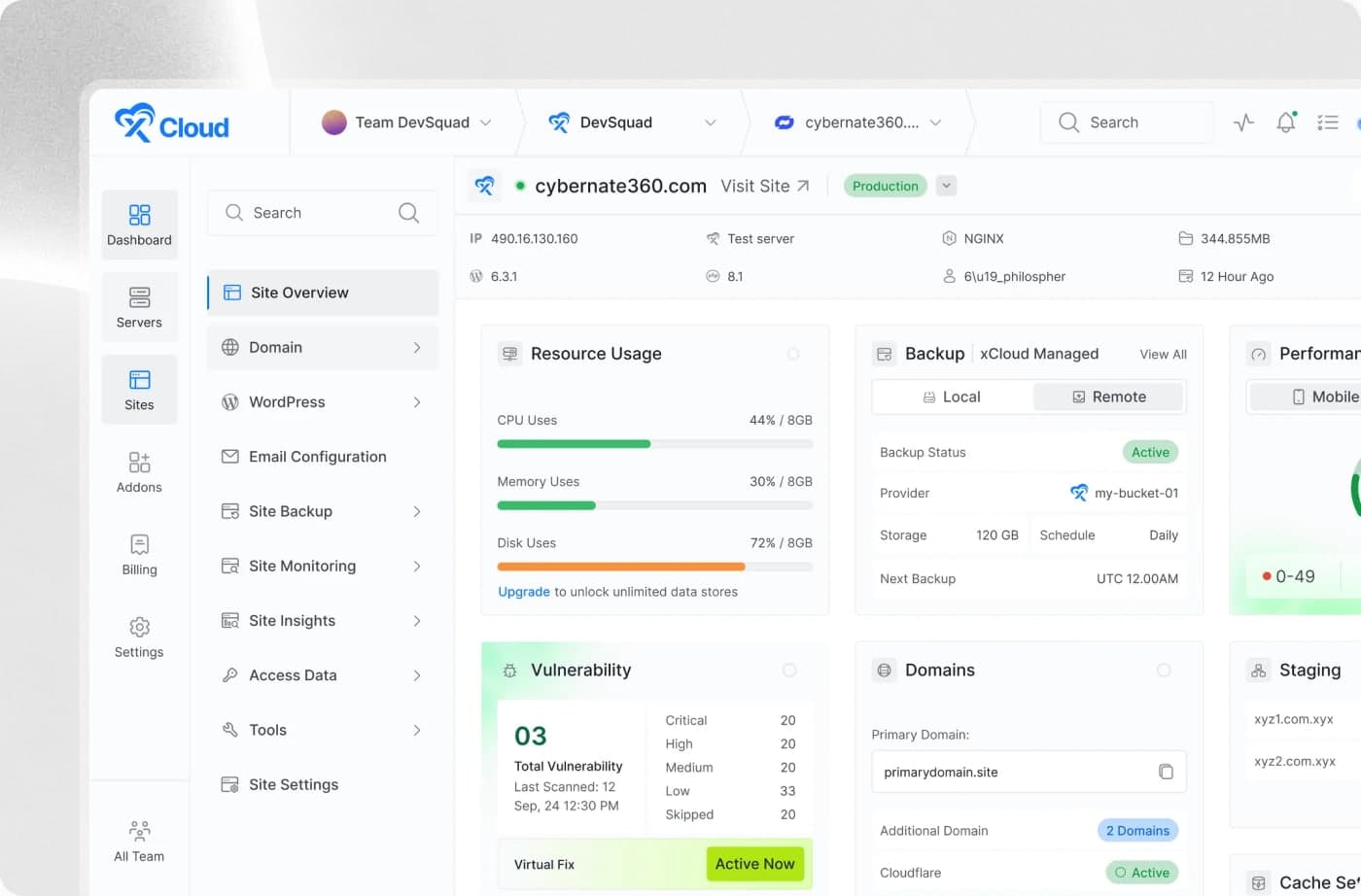Open the activity pulse icon in header

coord(1243,122)
